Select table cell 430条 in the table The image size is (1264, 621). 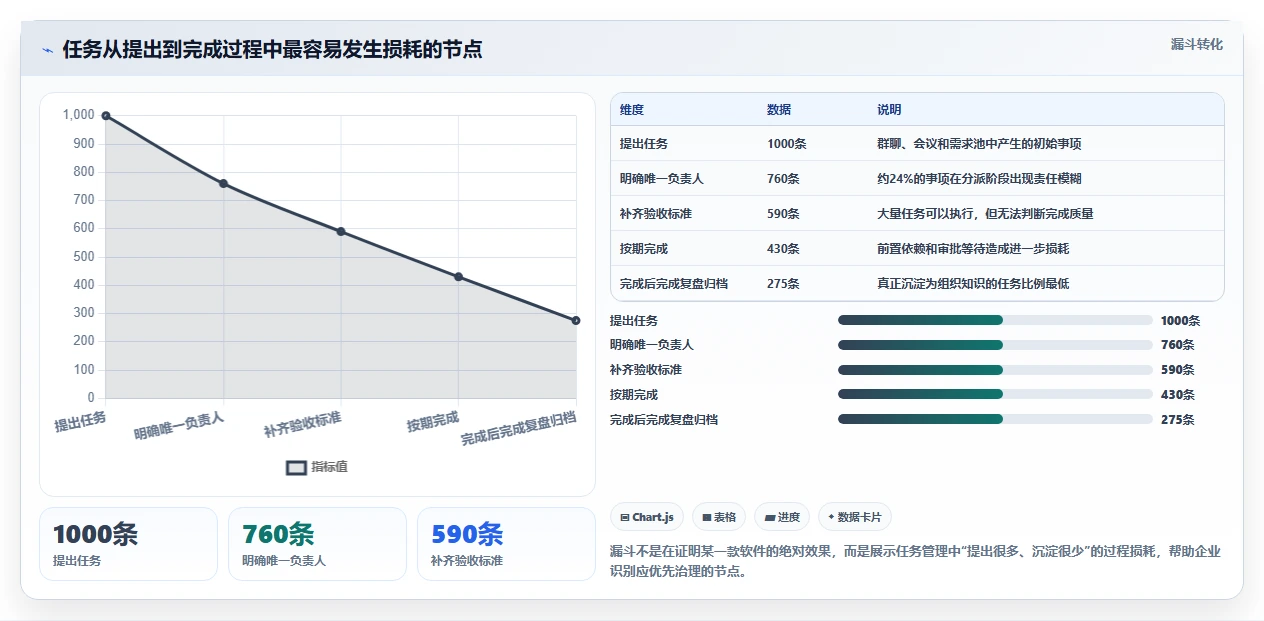pyautogui.click(x=783, y=249)
